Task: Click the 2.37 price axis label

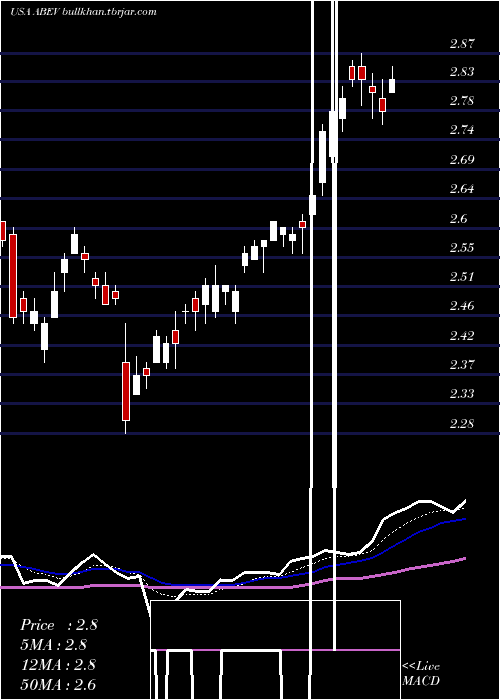Action: coord(462,364)
